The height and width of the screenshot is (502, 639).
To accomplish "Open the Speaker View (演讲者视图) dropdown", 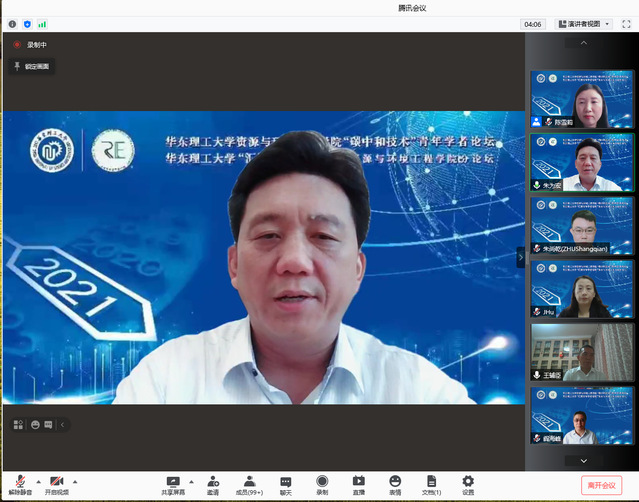I will 583,24.
